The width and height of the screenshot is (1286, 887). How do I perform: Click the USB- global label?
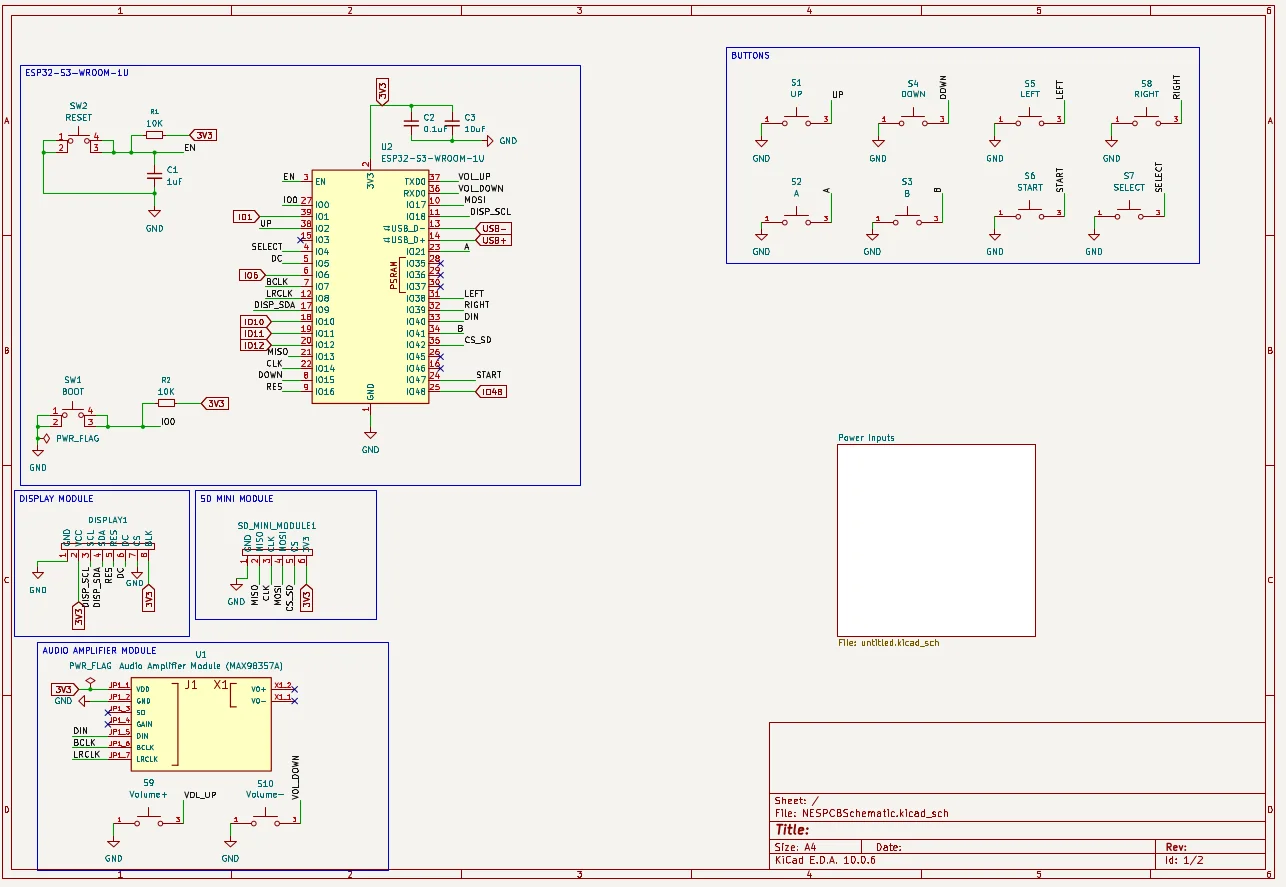(495, 228)
